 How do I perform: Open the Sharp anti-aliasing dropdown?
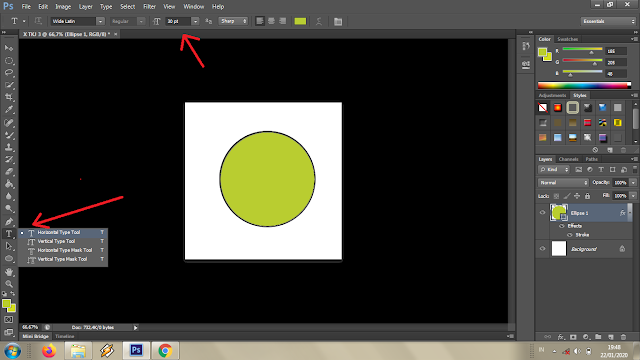point(233,21)
